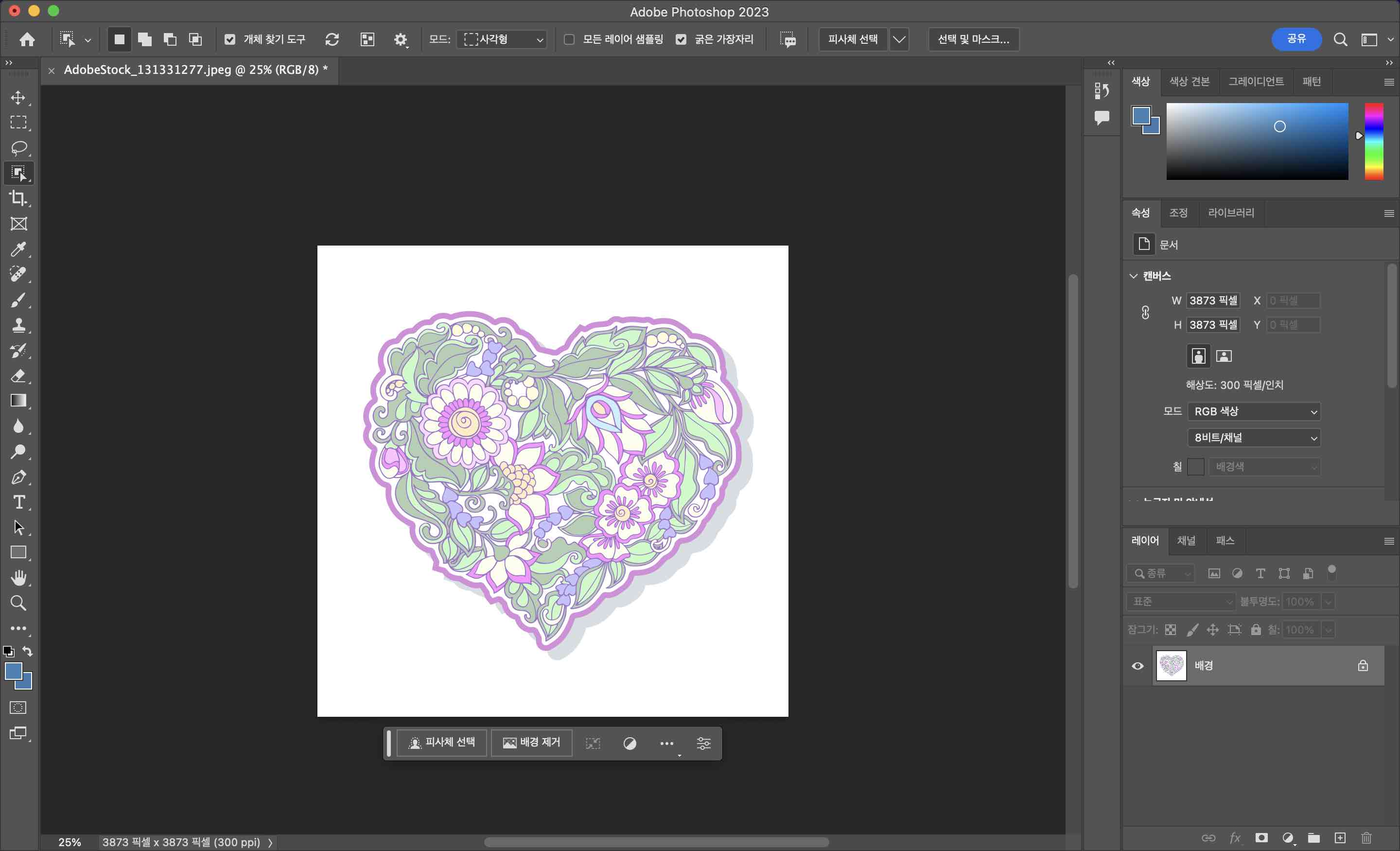The image size is (1400, 851).
Task: Open the RGB 색상 mode dropdown
Action: (1253, 411)
